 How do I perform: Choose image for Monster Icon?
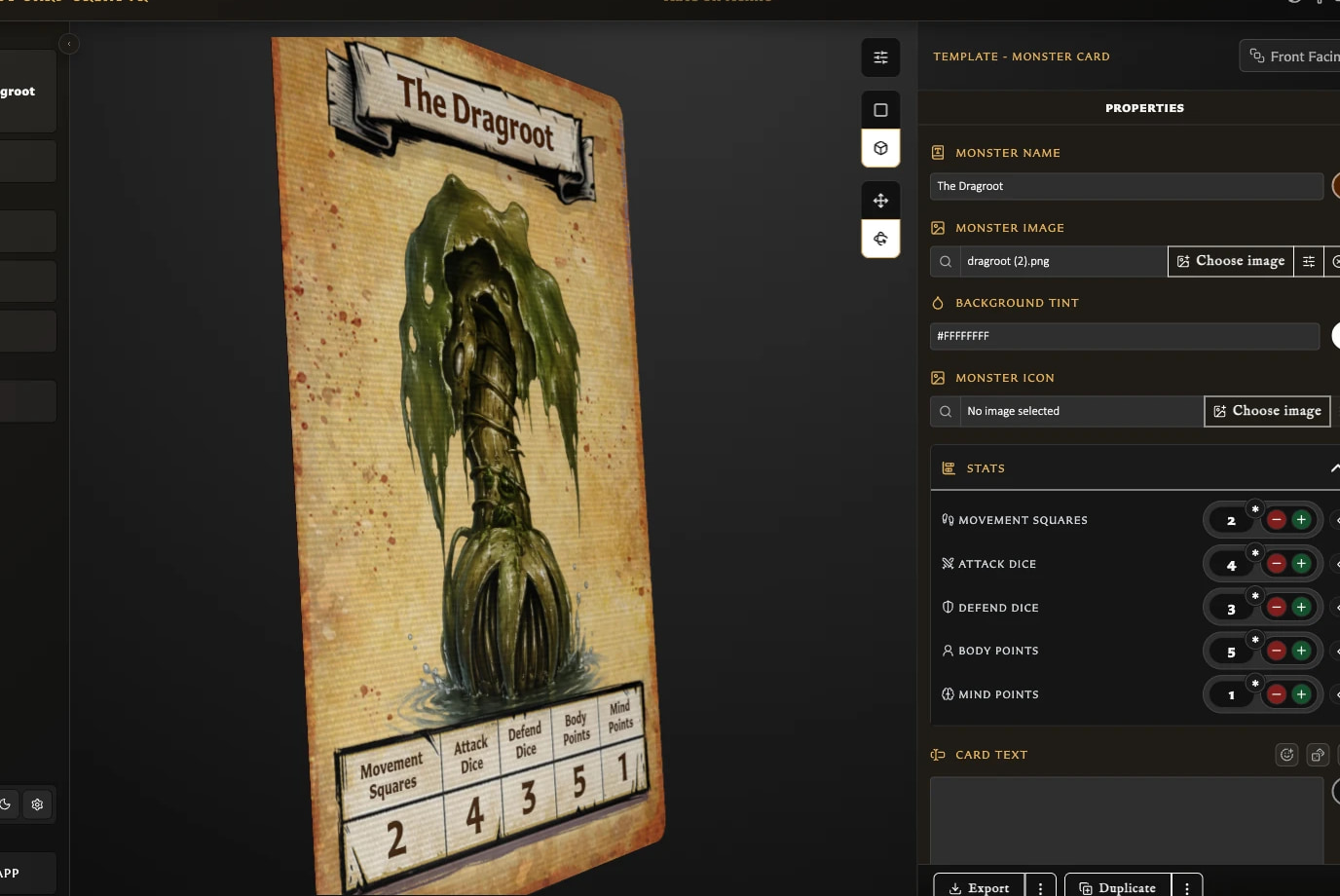(1267, 411)
